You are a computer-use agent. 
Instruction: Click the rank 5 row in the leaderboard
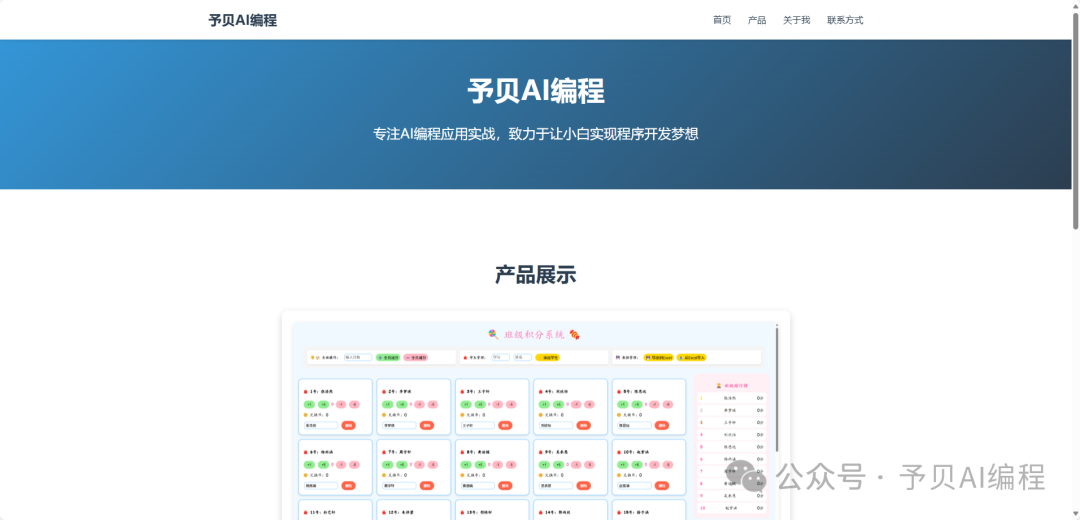731,447
